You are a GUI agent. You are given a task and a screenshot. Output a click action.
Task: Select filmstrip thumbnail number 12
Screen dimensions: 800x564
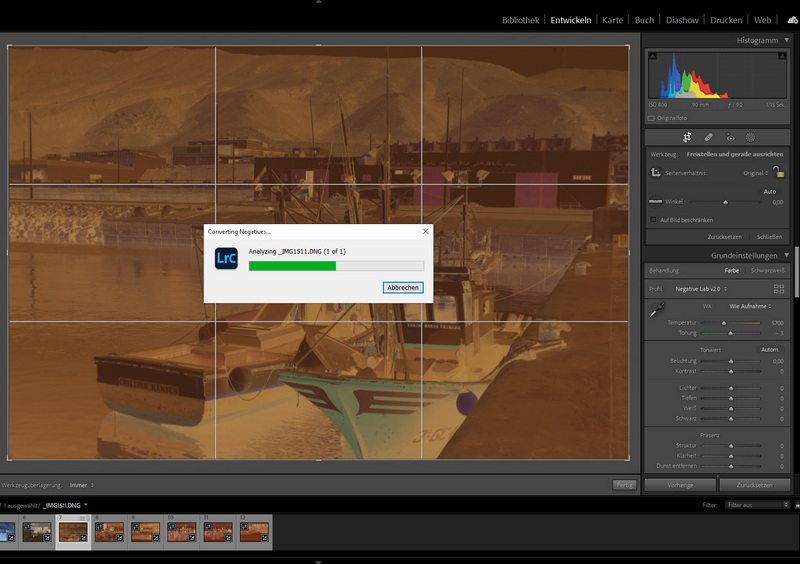(254, 531)
